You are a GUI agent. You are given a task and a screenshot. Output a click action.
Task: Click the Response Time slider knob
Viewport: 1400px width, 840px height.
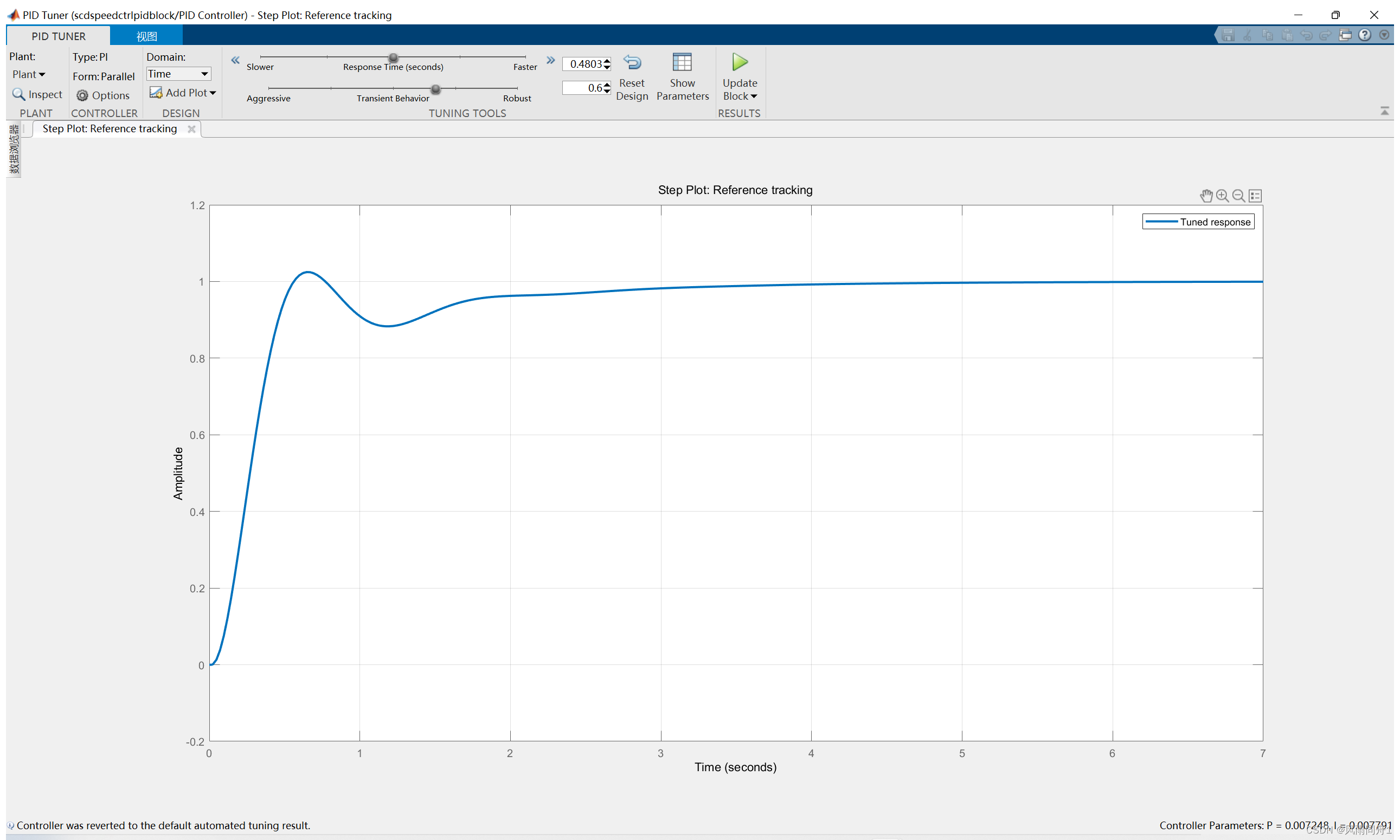[x=393, y=58]
